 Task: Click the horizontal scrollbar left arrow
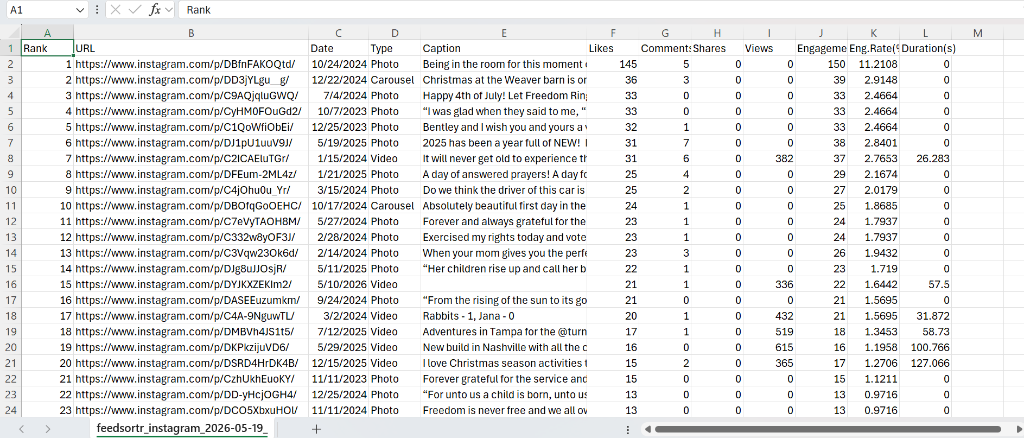click(x=647, y=429)
